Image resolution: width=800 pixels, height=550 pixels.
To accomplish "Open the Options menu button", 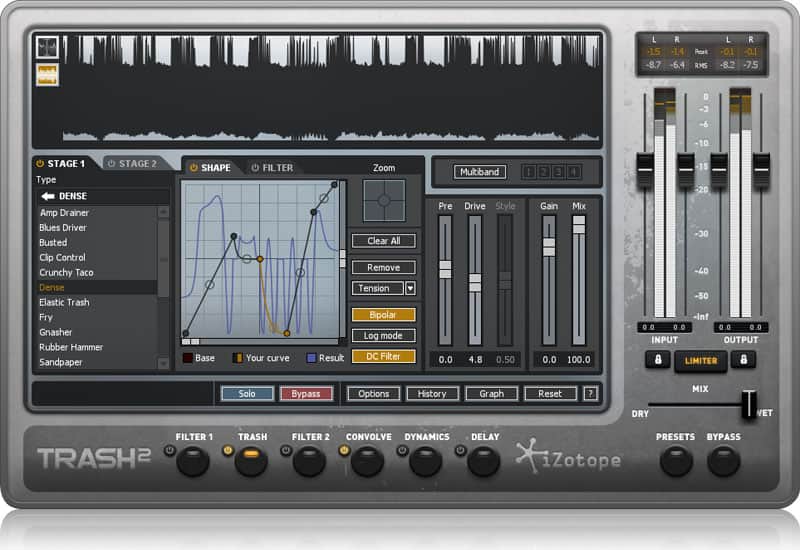I will 373,393.
